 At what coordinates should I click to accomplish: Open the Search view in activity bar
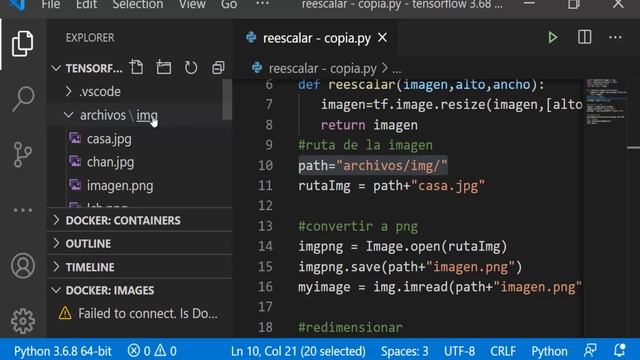[22, 98]
